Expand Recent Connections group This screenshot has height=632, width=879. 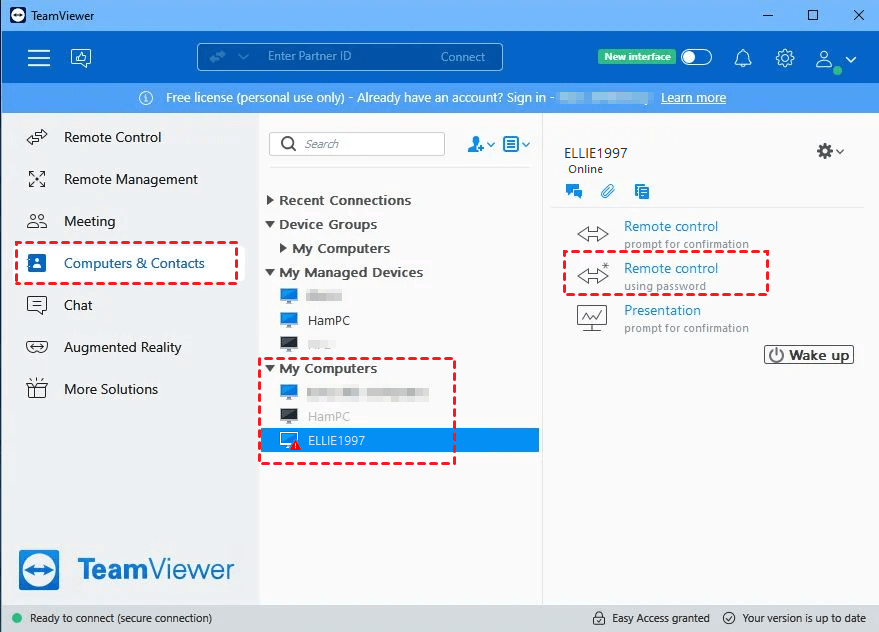click(270, 200)
